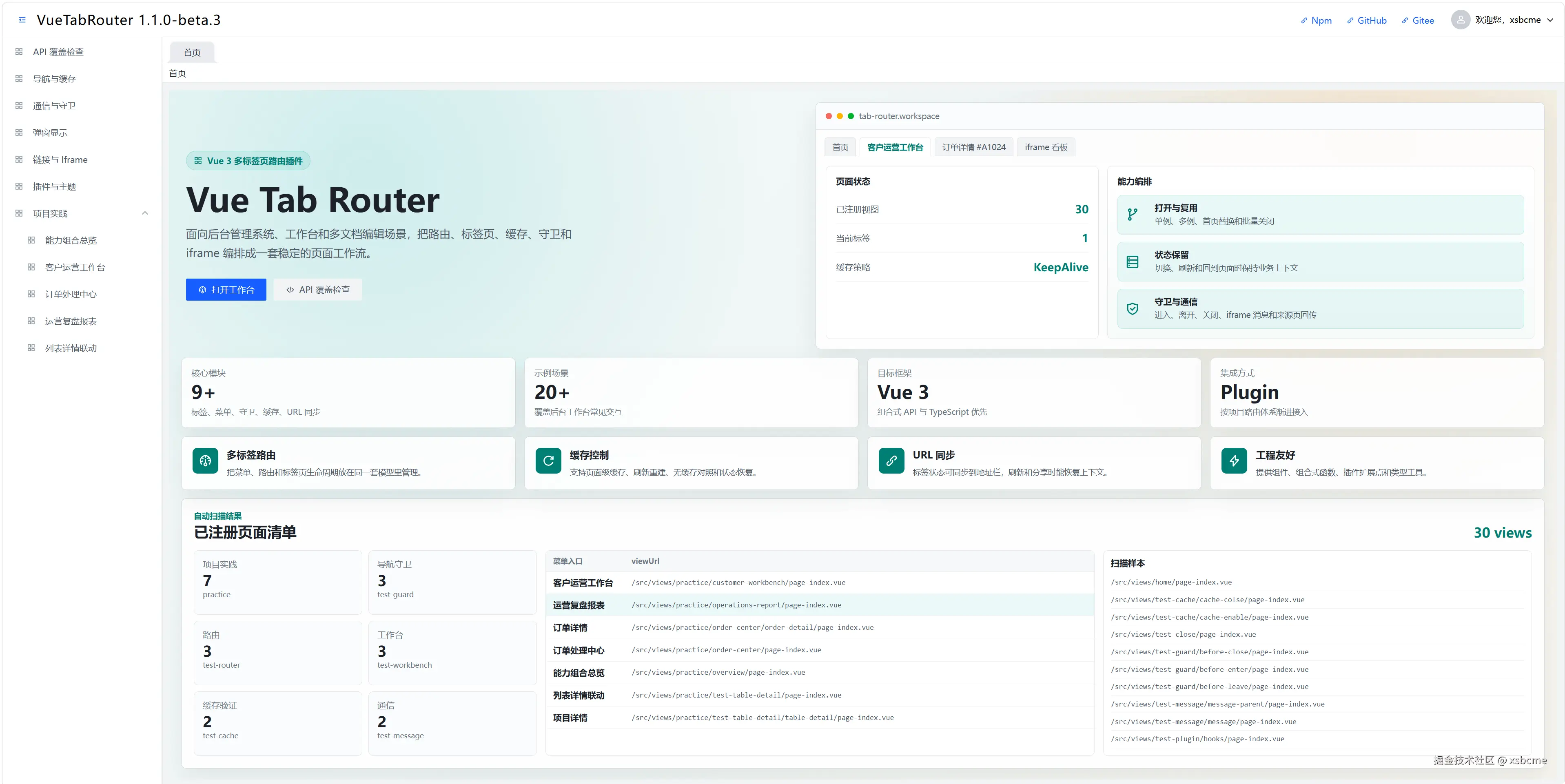This screenshot has width=1565, height=784.
Task: Click the 弹窗显示 menu grid icon
Action: (x=19, y=133)
